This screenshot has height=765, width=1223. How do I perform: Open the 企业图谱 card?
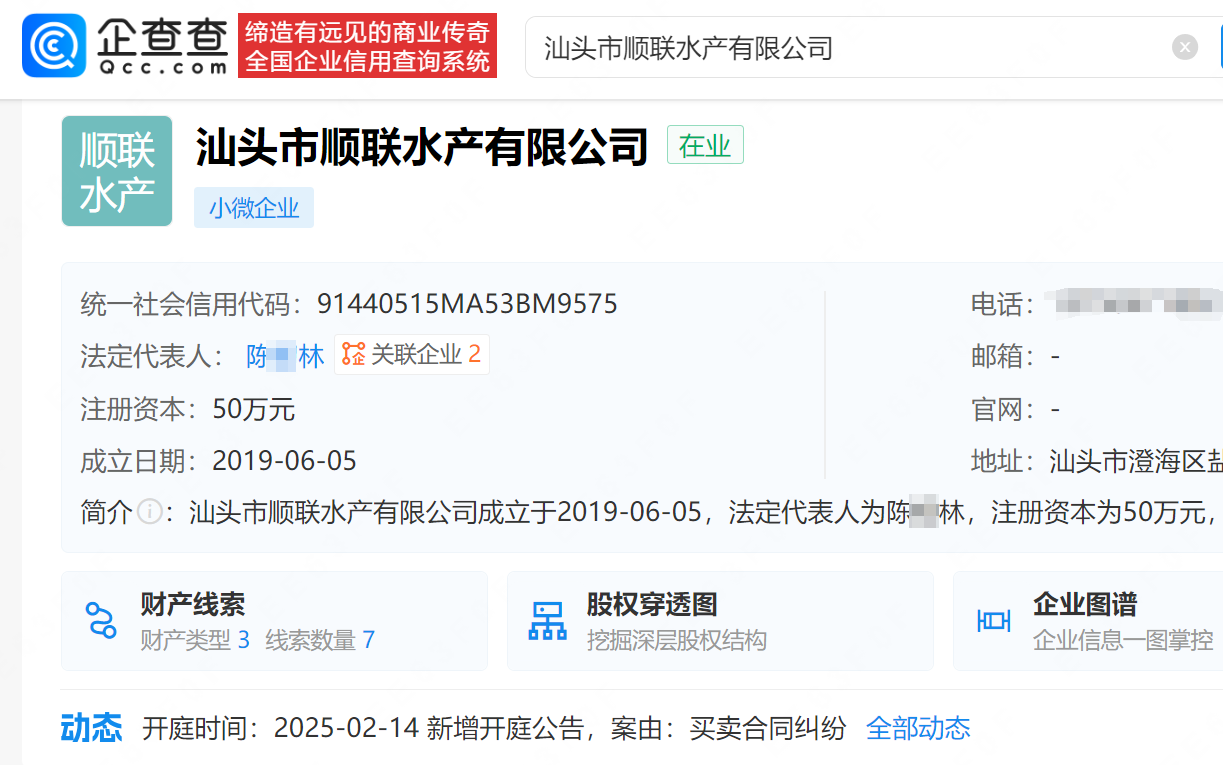pyautogui.click(x=1088, y=621)
